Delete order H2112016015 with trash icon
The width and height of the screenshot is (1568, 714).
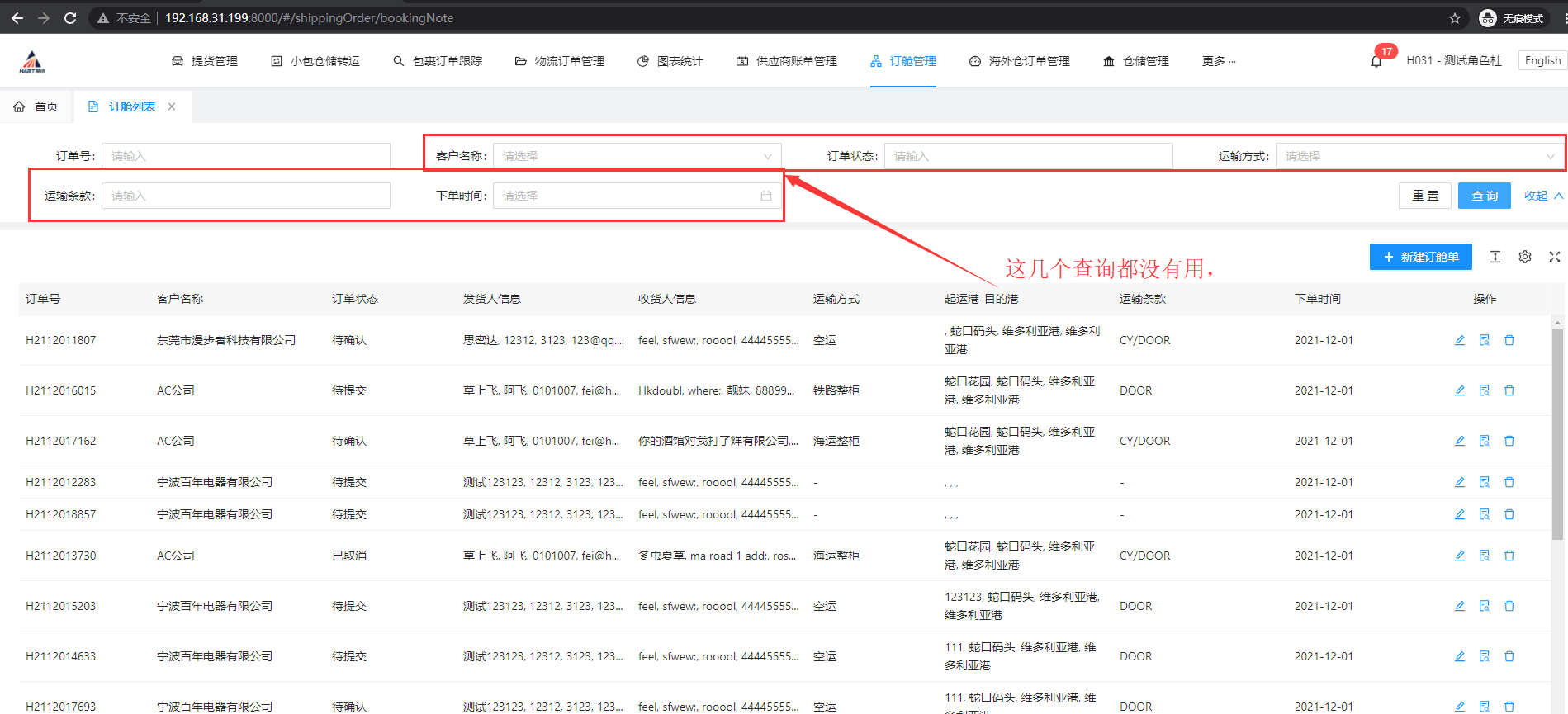click(1509, 390)
